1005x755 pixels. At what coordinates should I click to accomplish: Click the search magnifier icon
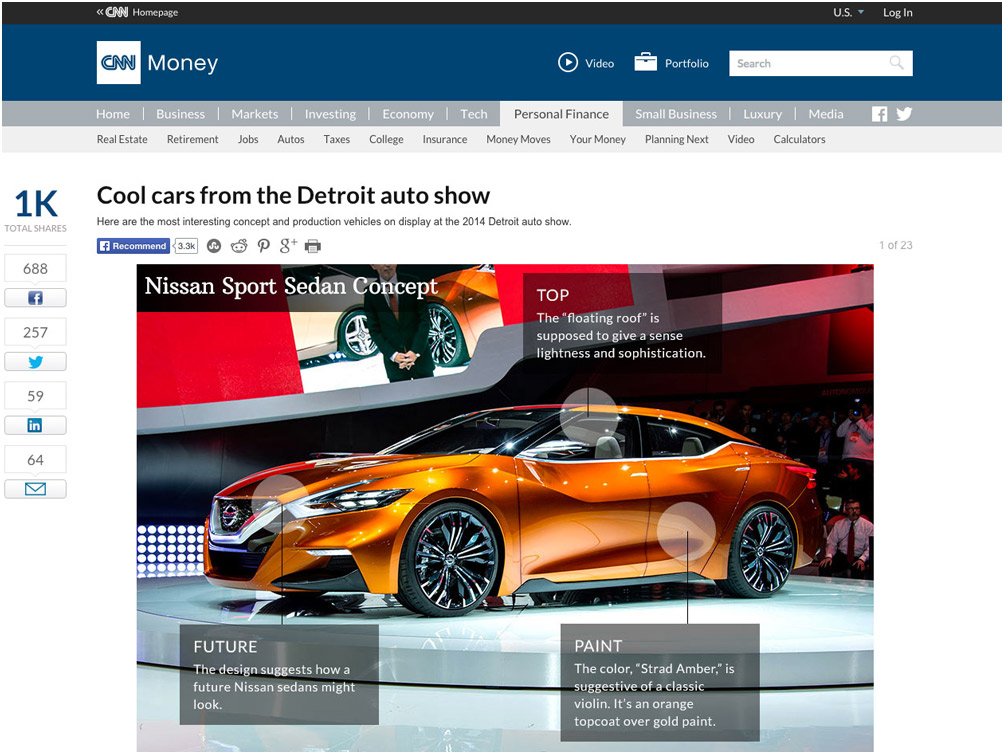(x=896, y=63)
